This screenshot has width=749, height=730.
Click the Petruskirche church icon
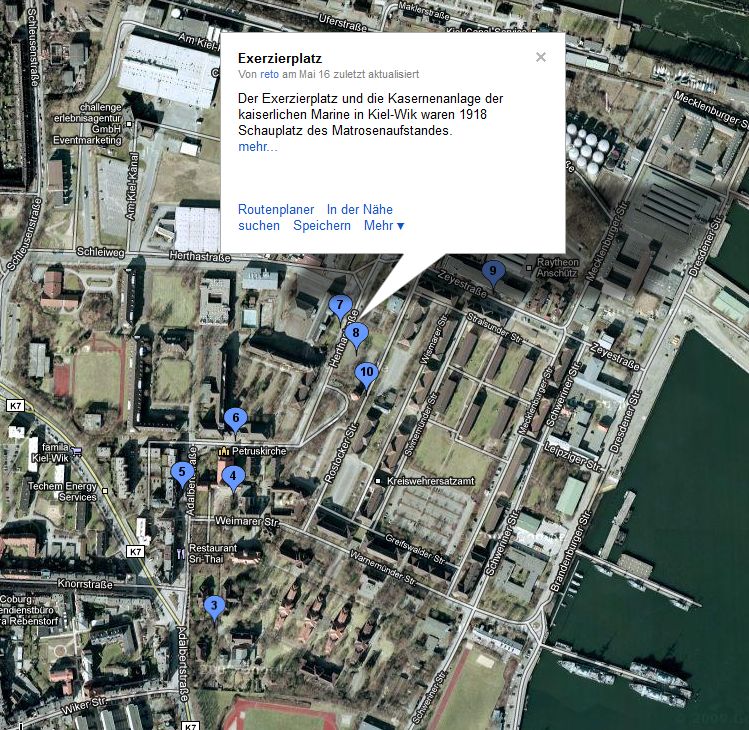[224, 451]
